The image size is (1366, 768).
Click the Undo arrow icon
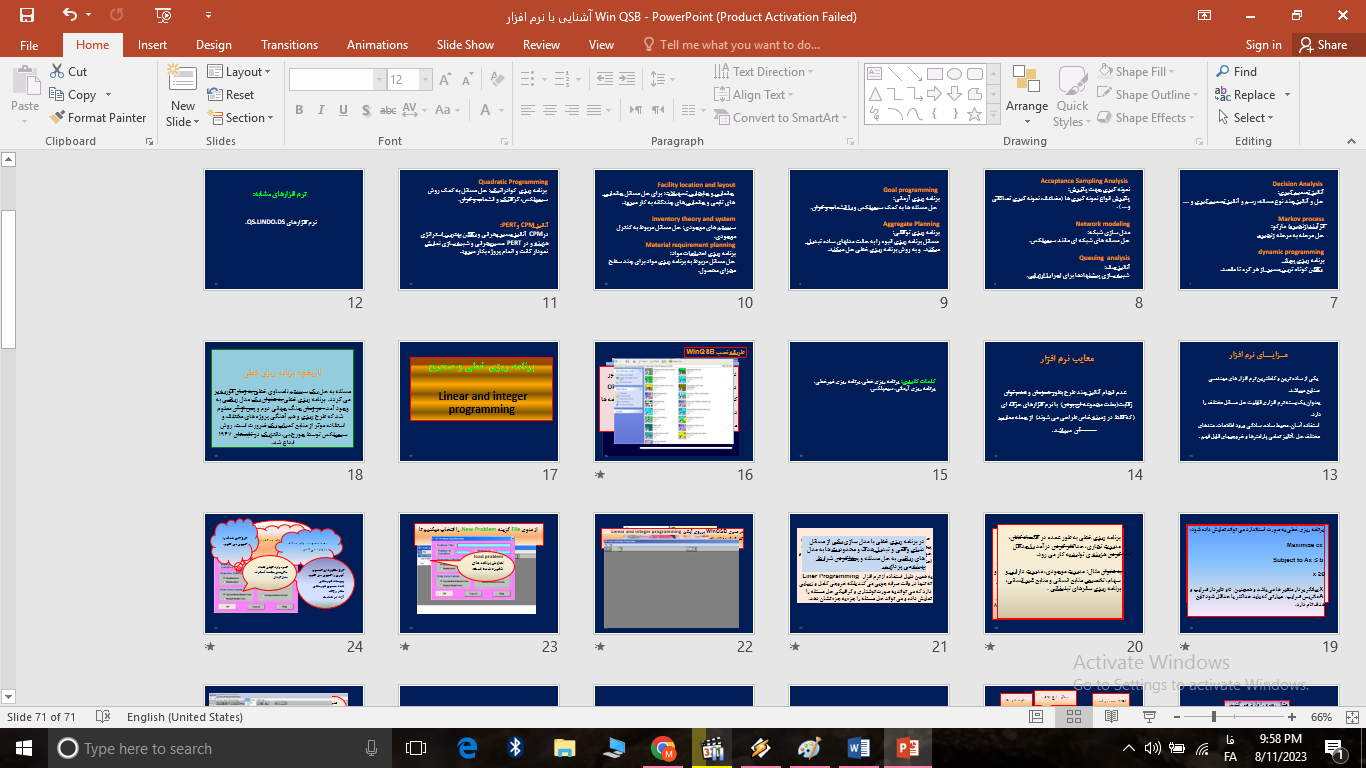pyautogui.click(x=69, y=15)
